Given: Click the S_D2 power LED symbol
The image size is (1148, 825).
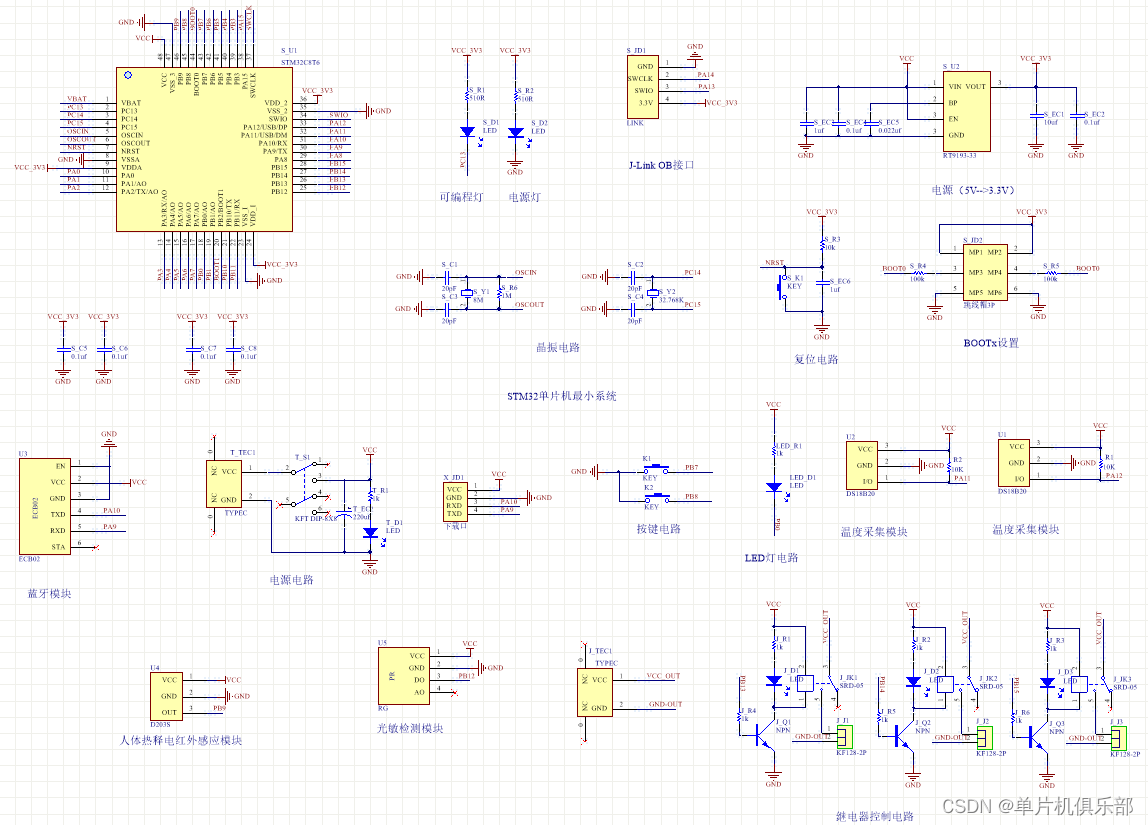Looking at the screenshot, I should pos(515,133).
